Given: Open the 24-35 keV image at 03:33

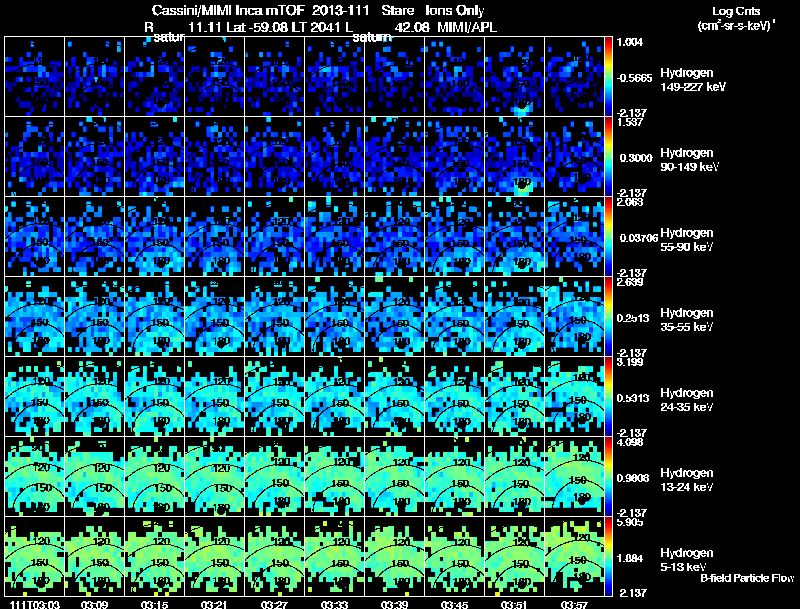Looking at the screenshot, I should (x=335, y=397).
